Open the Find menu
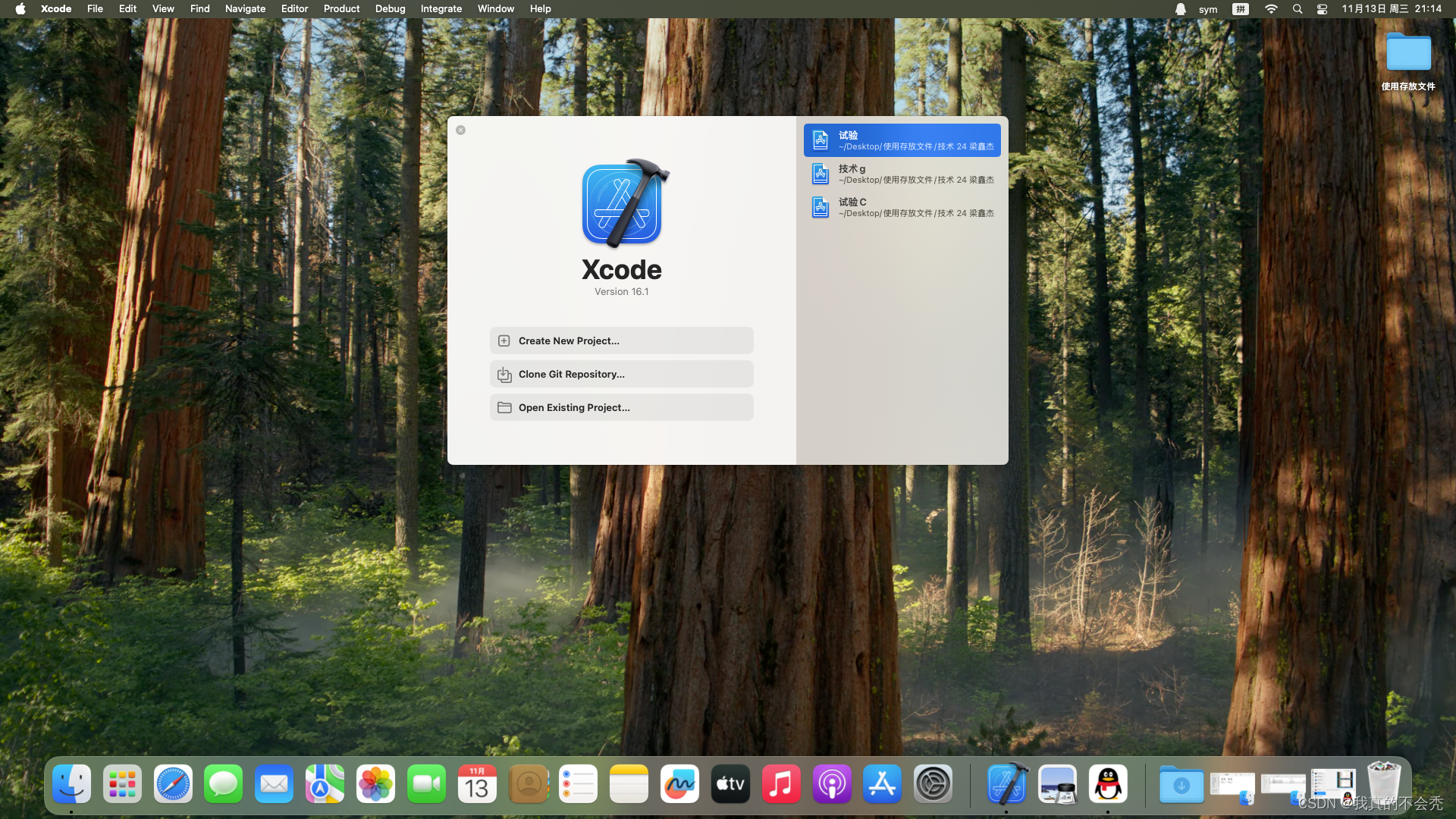The height and width of the screenshot is (819, 1456). [199, 9]
